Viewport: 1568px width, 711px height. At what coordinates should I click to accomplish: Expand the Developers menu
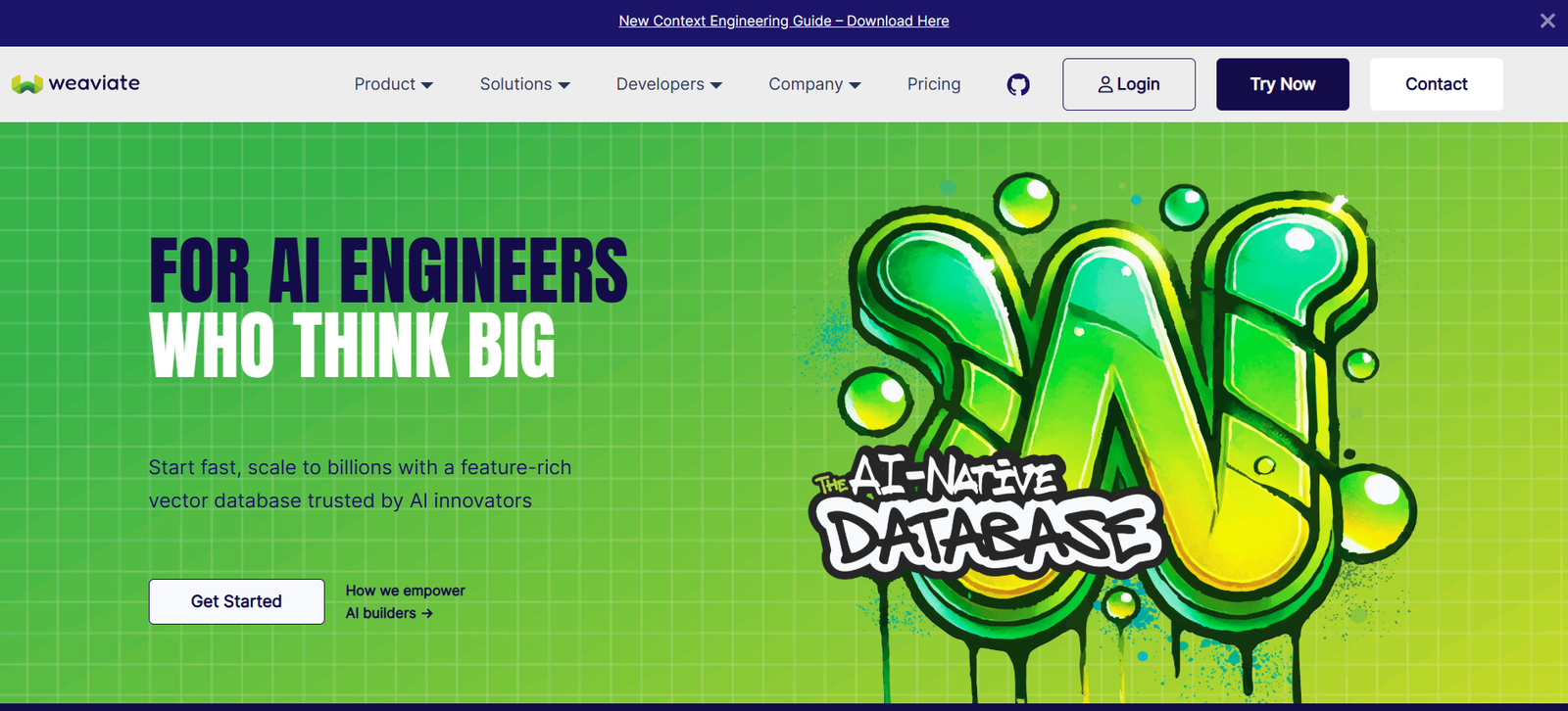pyautogui.click(x=668, y=84)
